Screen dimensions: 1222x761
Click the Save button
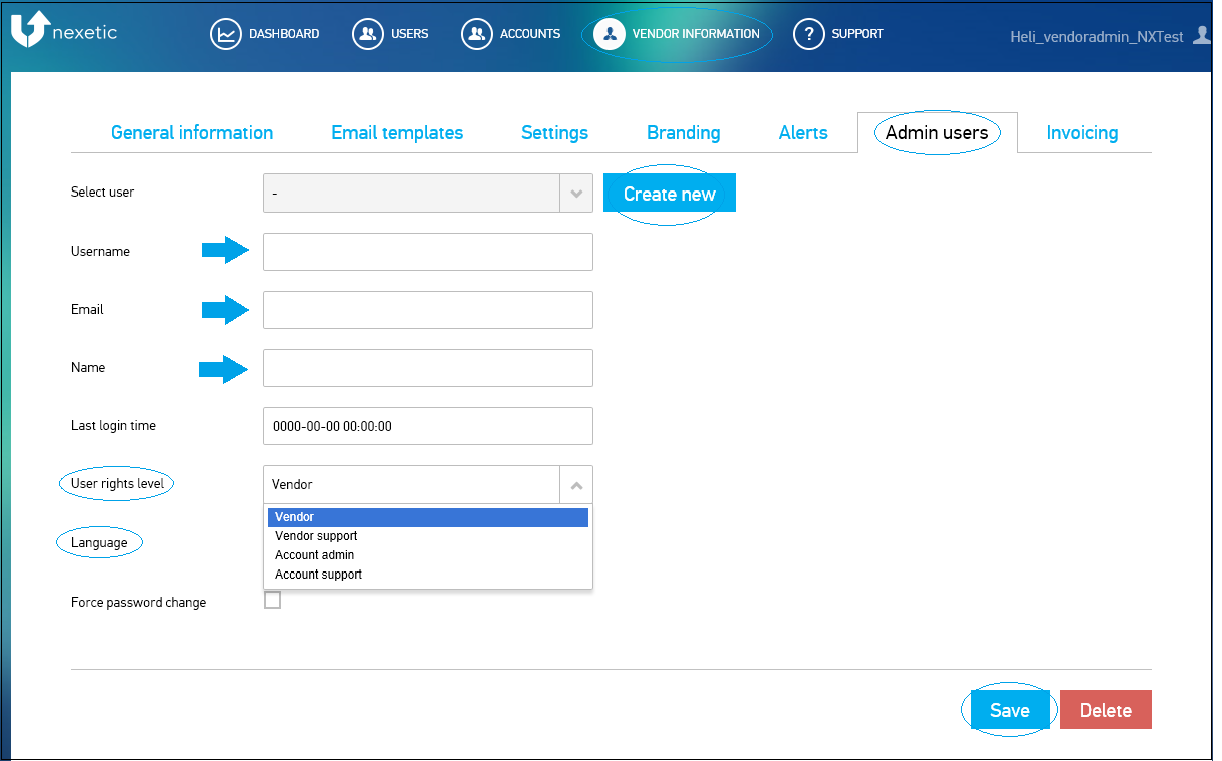[x=1010, y=710]
